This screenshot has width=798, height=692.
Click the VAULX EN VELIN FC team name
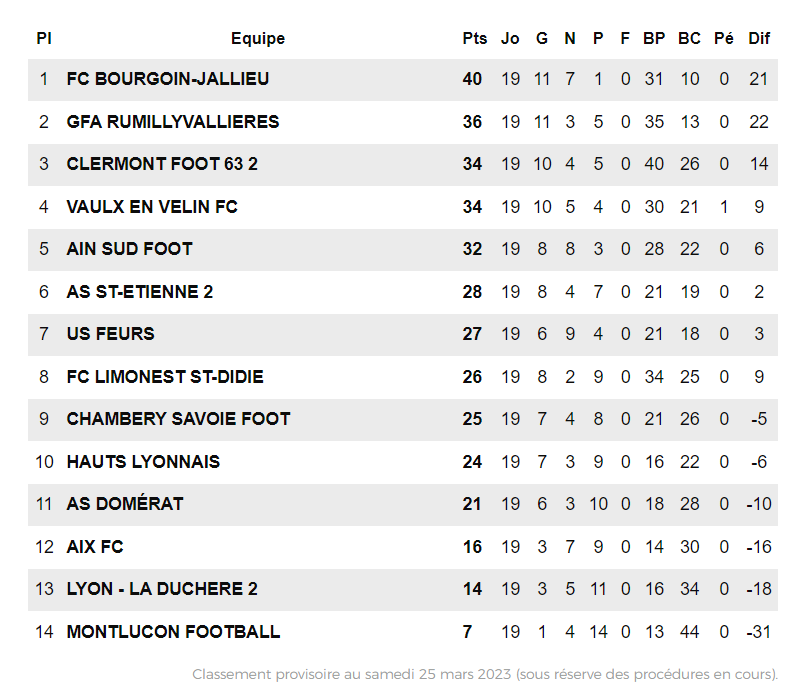pos(152,207)
